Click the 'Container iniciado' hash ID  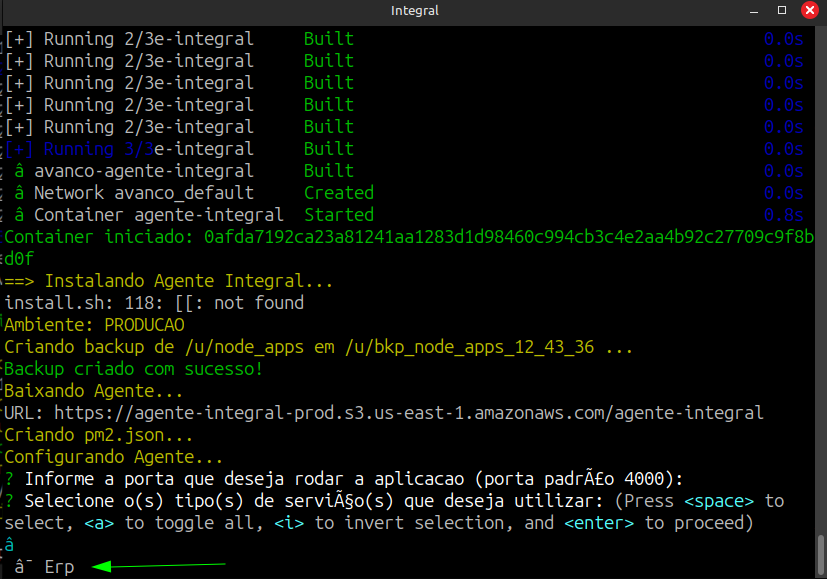click(x=508, y=237)
